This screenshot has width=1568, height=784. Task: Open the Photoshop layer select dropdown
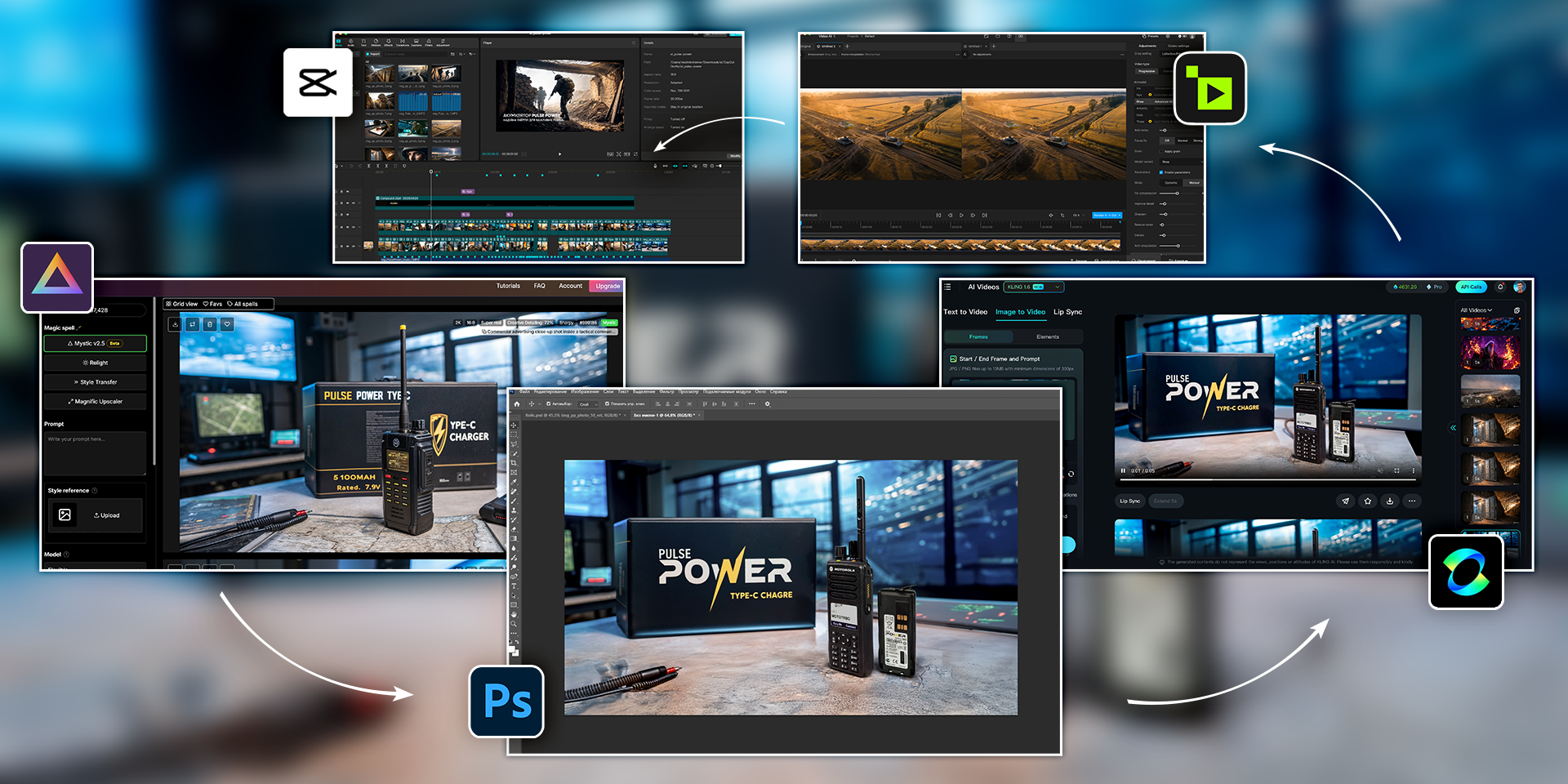588,403
